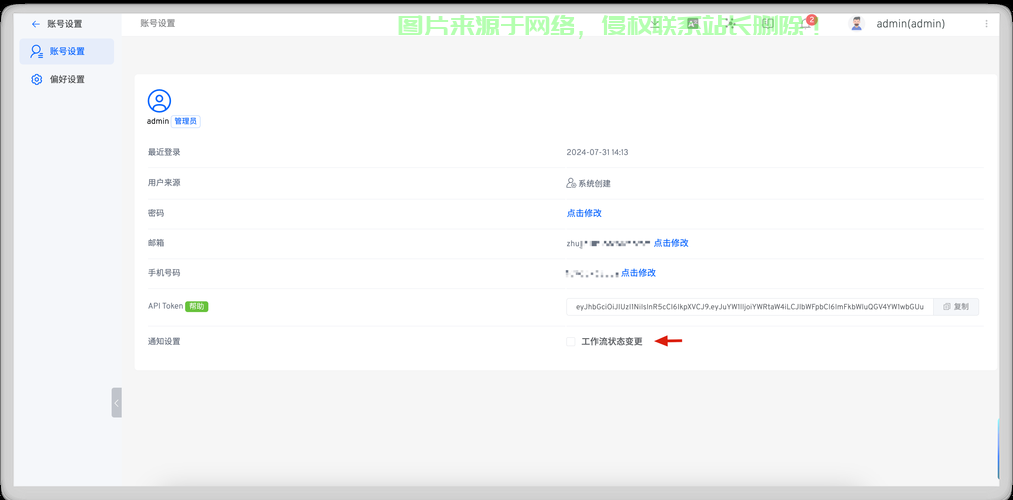Open the admin(admin) user menu

910,24
